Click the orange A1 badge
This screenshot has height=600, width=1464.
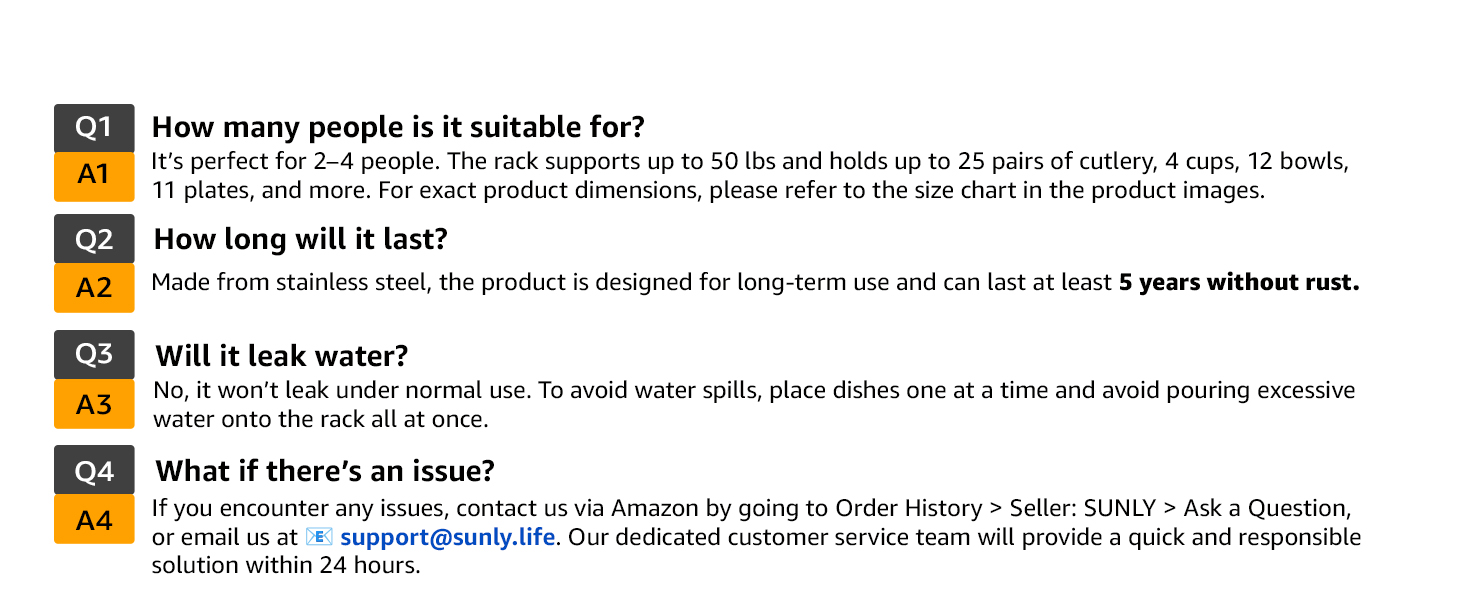click(94, 176)
